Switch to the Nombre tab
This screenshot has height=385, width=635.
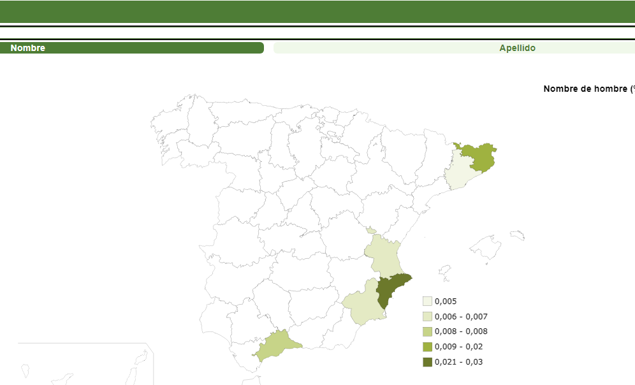[x=132, y=48]
